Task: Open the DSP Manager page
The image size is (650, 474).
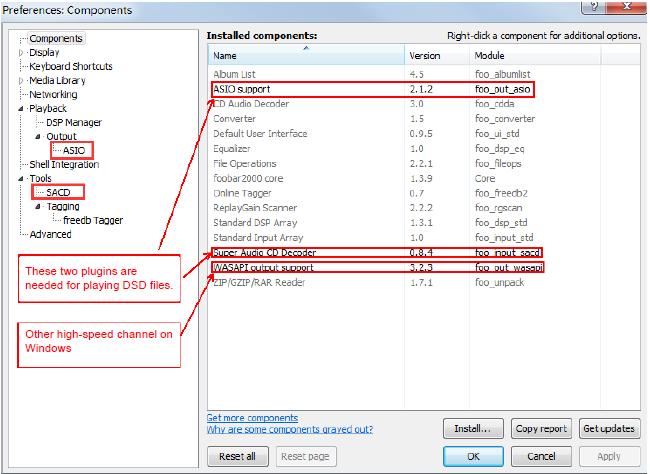Action: (x=74, y=123)
